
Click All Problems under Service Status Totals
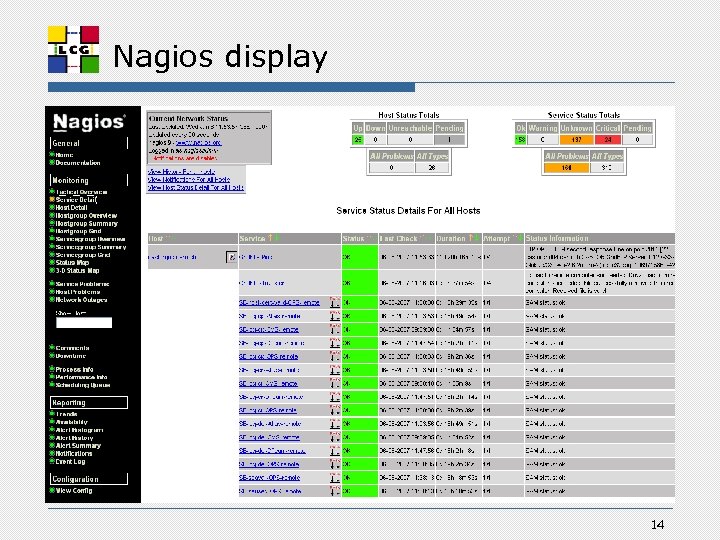point(566,156)
